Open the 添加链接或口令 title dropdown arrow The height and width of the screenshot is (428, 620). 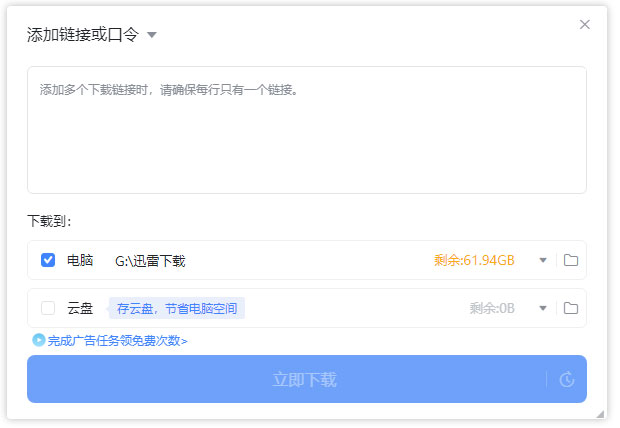pos(152,35)
